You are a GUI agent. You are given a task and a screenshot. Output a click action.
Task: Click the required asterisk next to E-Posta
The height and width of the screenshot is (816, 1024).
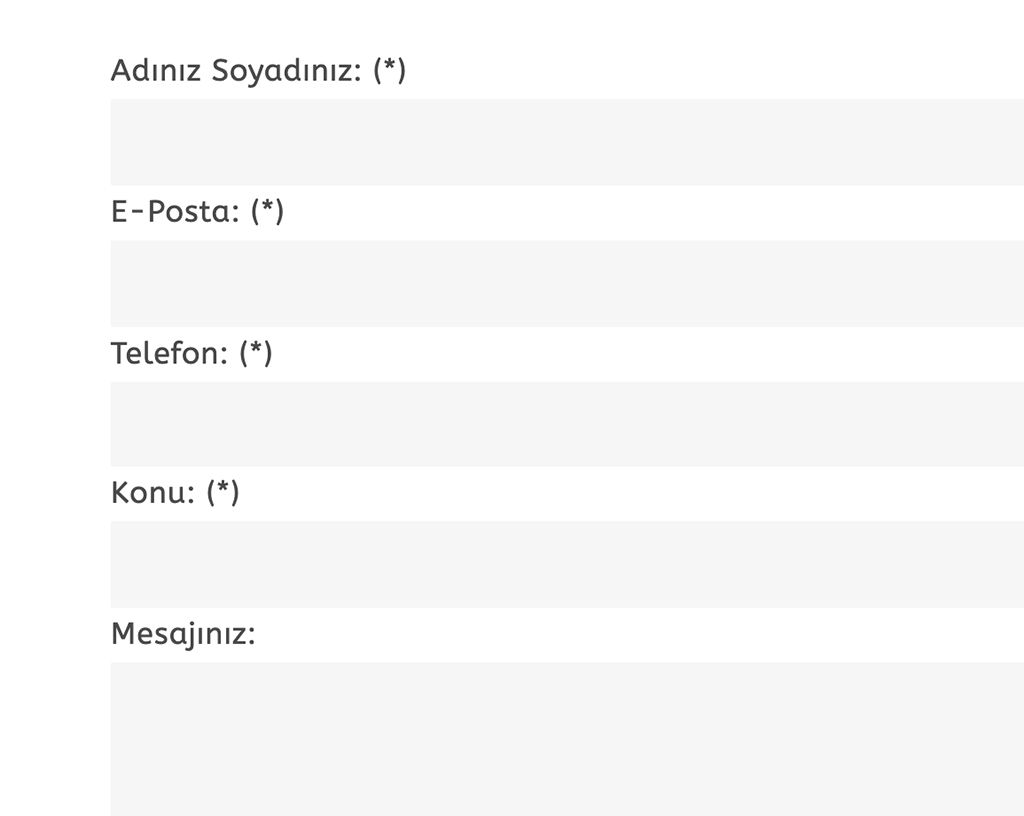coord(267,210)
